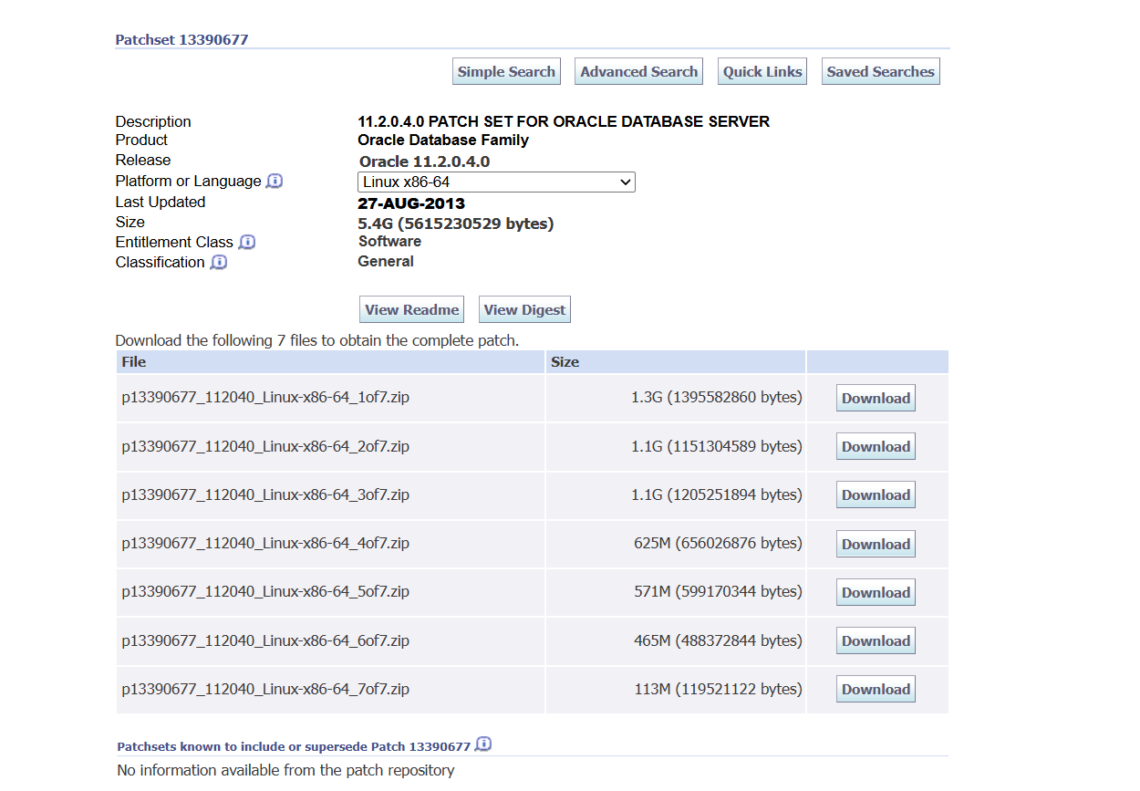Click No information available from patch repository

286,771
